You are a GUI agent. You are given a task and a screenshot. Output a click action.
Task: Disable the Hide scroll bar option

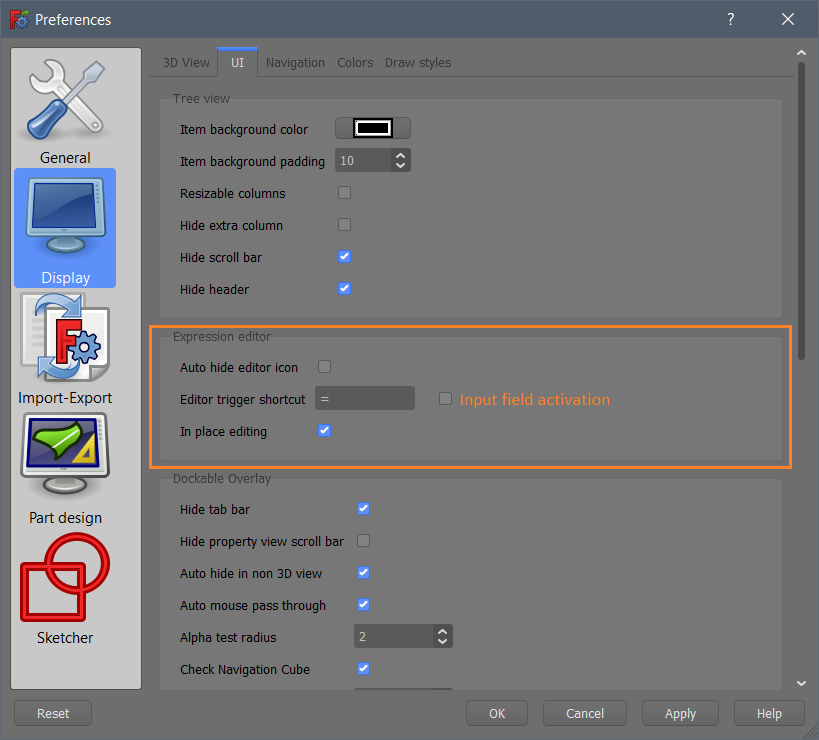344,256
